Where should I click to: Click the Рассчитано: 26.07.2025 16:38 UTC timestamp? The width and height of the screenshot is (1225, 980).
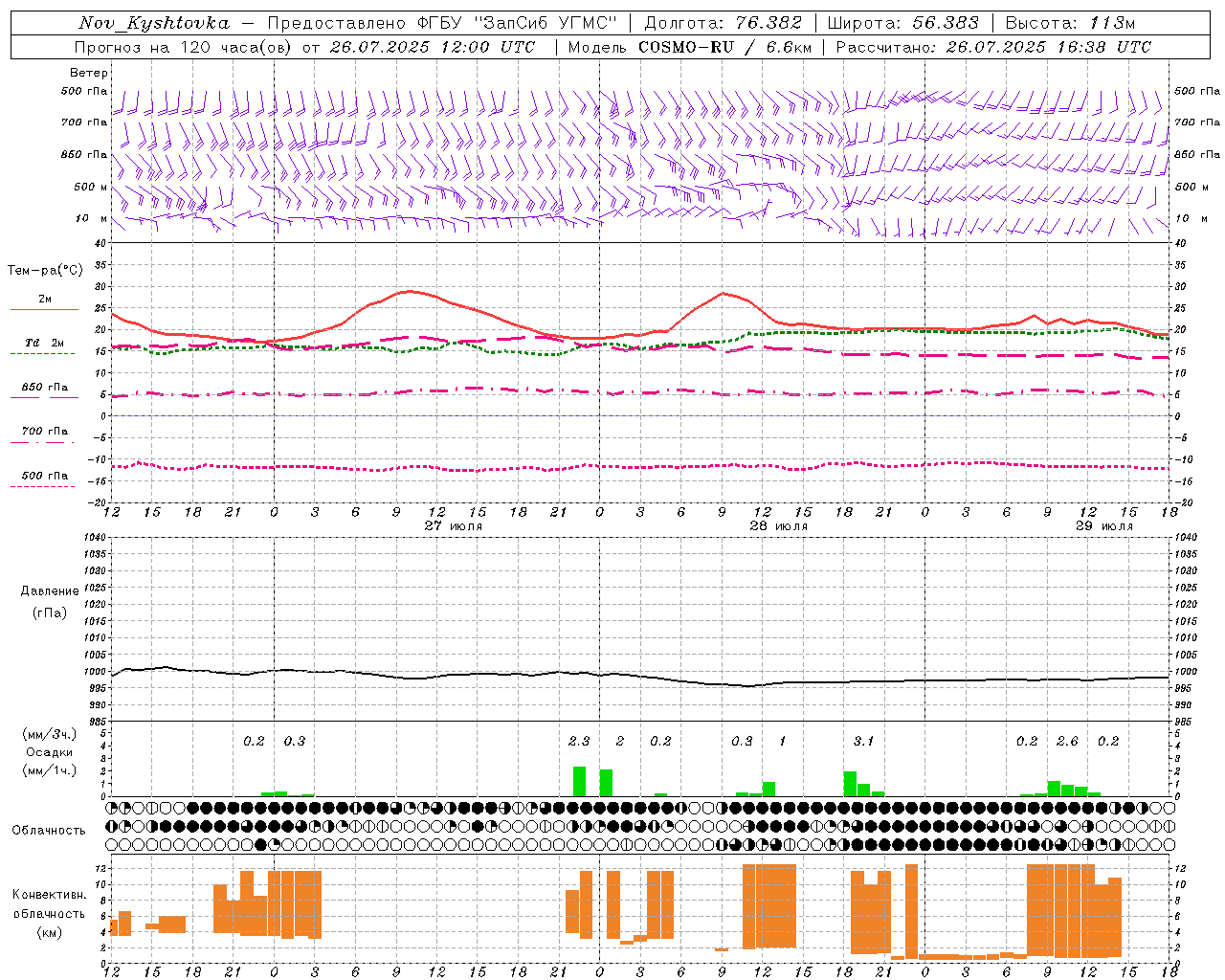[993, 47]
